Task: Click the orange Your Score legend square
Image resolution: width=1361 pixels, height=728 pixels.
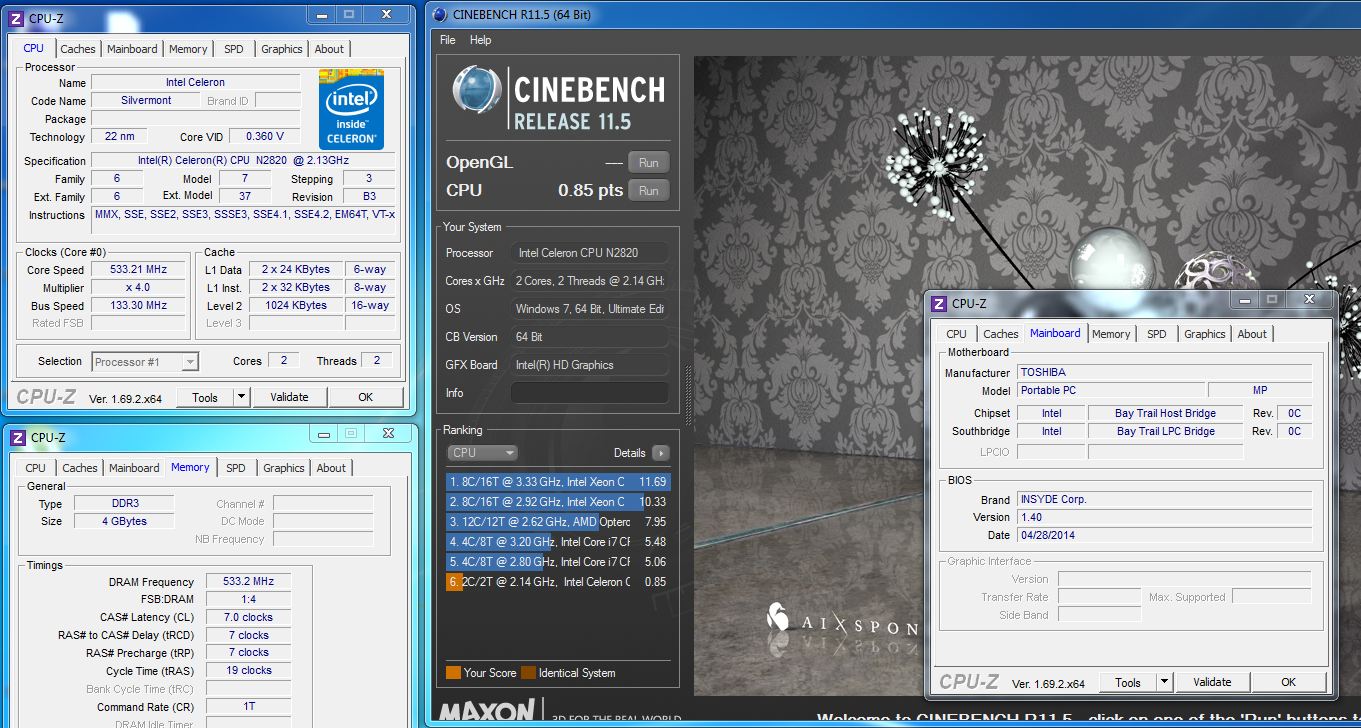Action: click(x=453, y=672)
